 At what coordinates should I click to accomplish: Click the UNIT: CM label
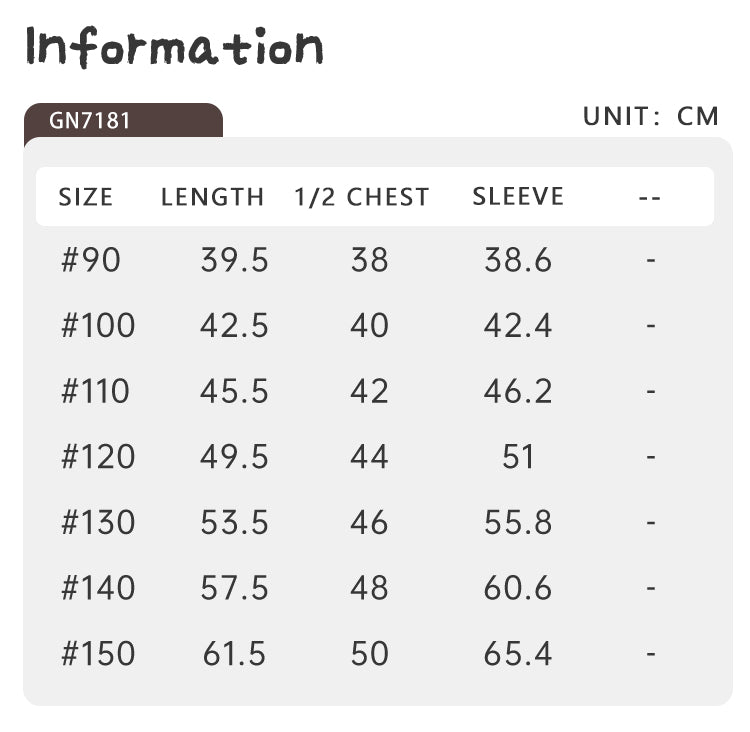pos(651,116)
